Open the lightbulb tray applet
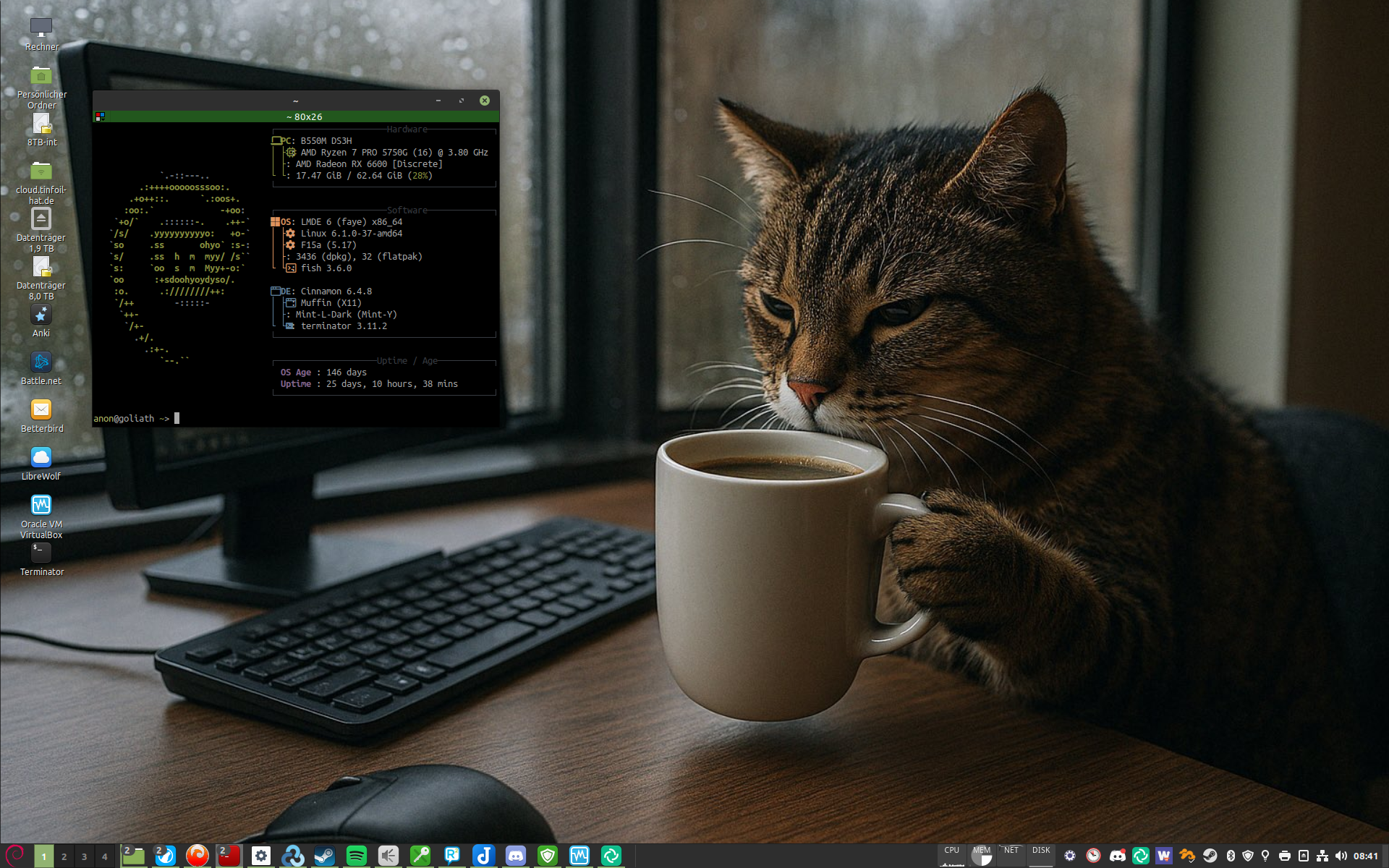Image resolution: width=1389 pixels, height=868 pixels. tap(1265, 856)
